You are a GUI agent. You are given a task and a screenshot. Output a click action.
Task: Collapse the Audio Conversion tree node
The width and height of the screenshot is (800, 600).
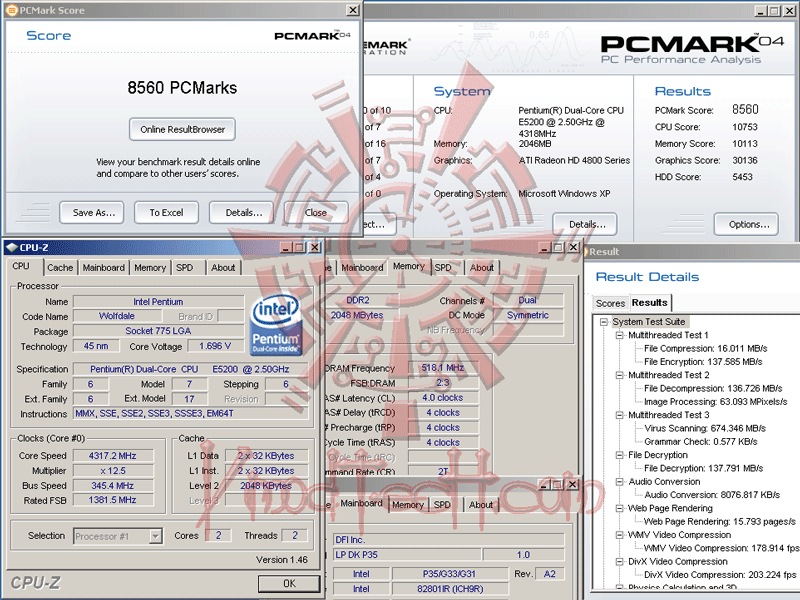tap(619, 482)
